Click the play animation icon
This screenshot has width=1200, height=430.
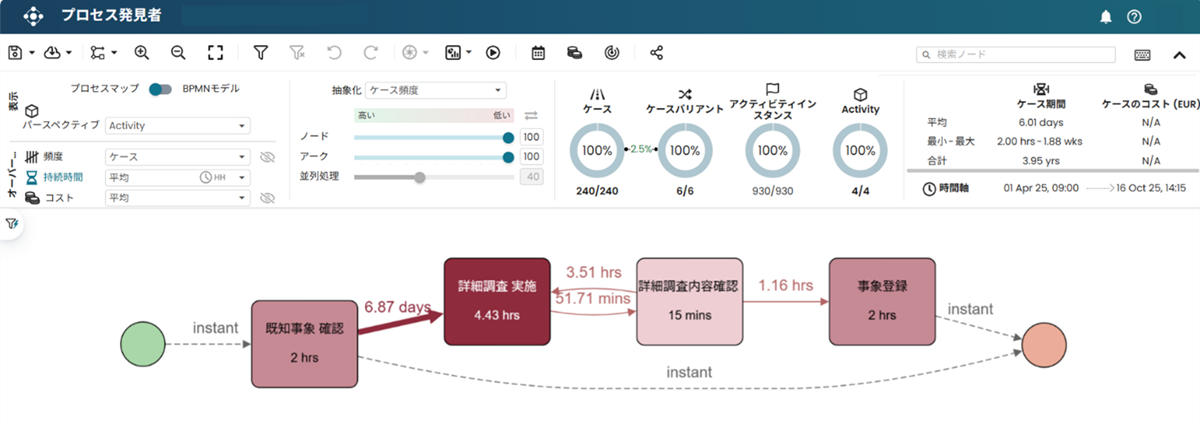[x=493, y=53]
